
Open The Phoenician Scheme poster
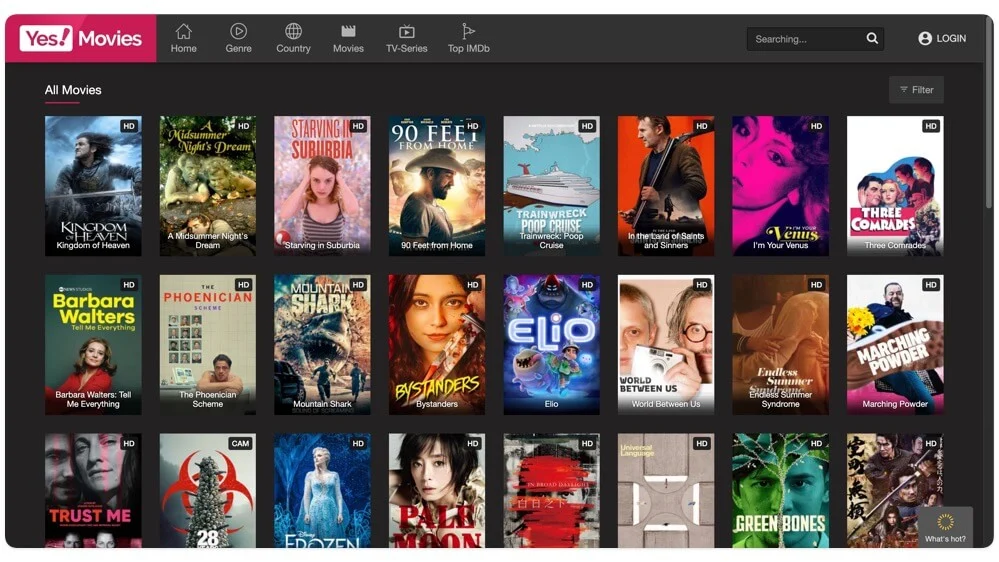click(x=208, y=345)
